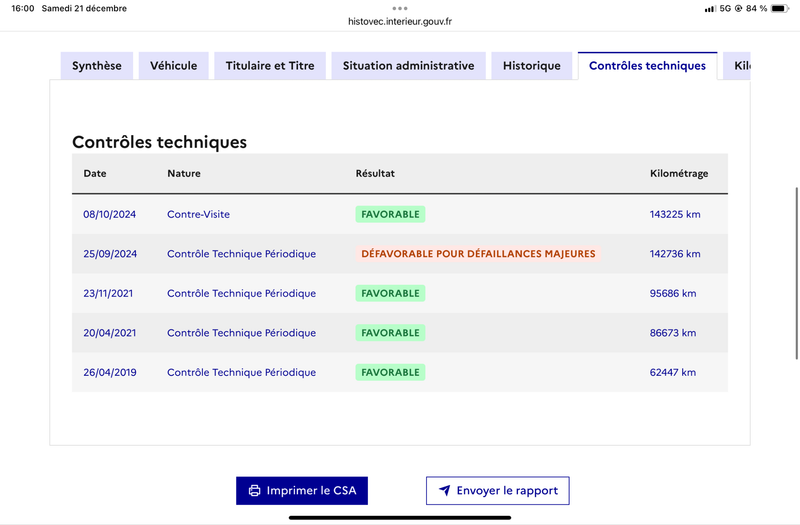Viewport: 800px width, 525px height.
Task: Select the Historique tab
Action: coord(532,66)
